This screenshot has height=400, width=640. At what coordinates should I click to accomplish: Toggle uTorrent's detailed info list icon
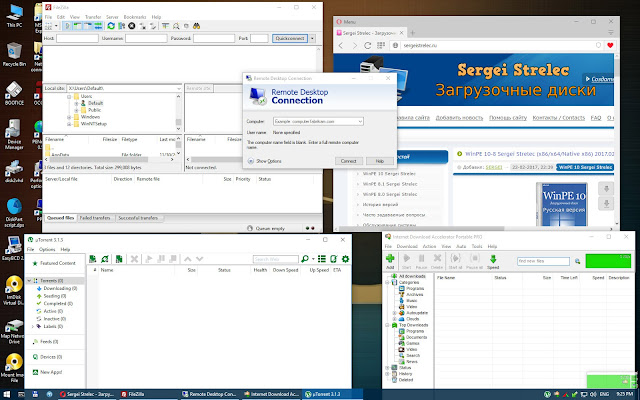click(322, 259)
